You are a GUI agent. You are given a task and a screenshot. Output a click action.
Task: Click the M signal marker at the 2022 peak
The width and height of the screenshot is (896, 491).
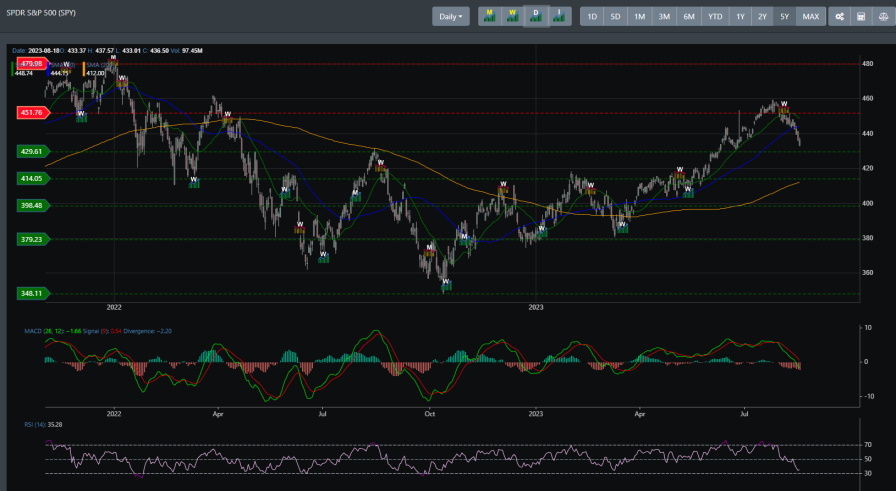coord(113,58)
